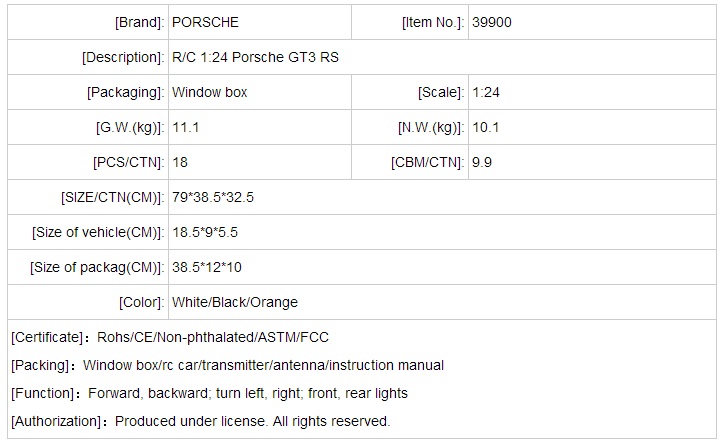Click the net weight value 10.1
The image size is (724, 442).
(486, 127)
